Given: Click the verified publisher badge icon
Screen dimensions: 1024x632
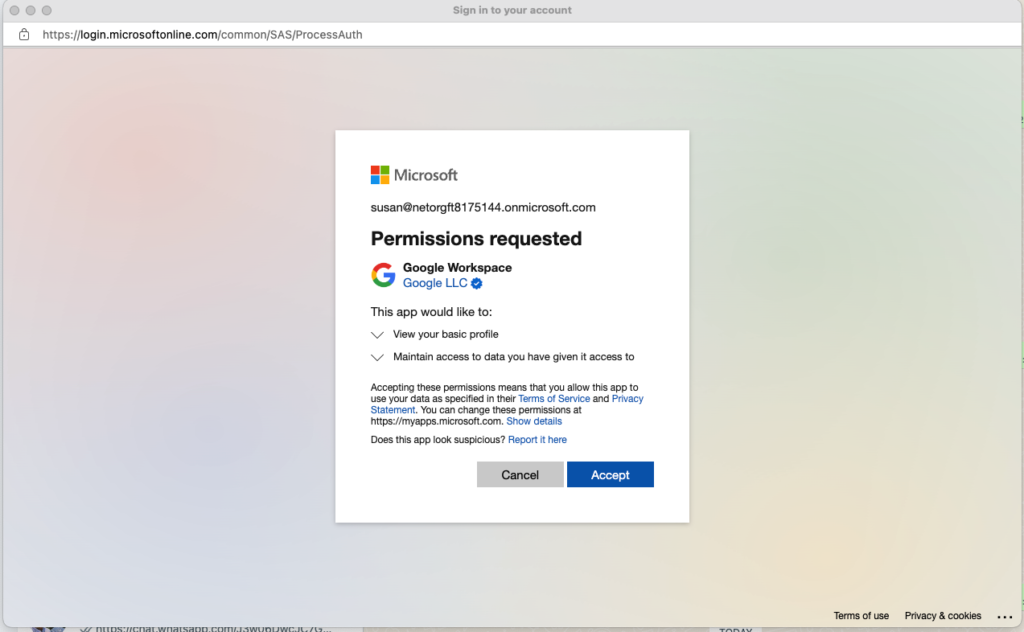Looking at the screenshot, I should [x=477, y=283].
